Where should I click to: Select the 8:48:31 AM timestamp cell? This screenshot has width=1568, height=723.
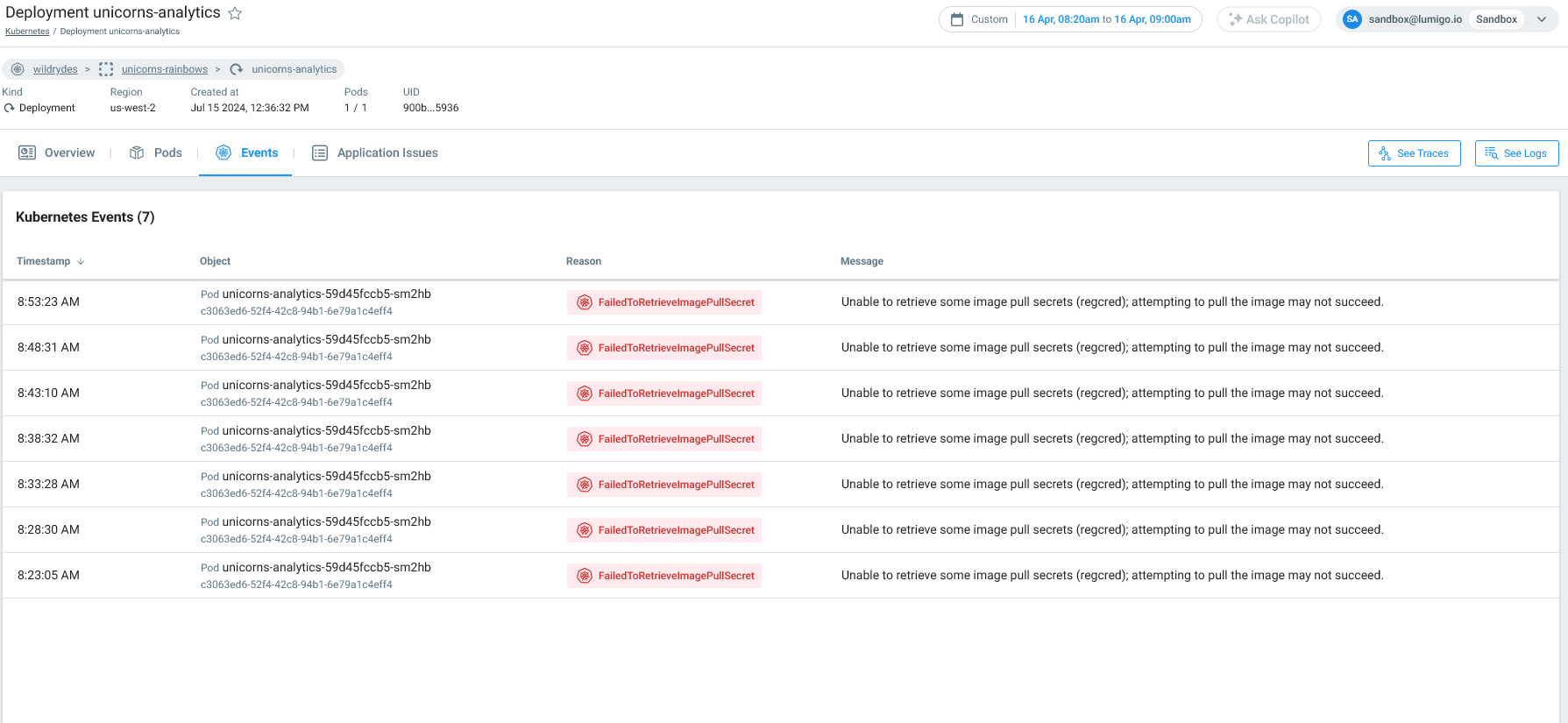[x=48, y=347]
